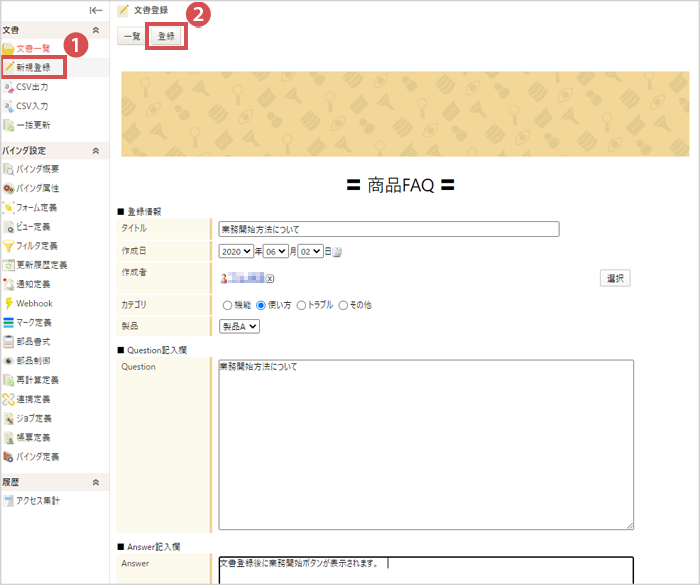Screen dimensions: 700x585
Task: Click inside the Question text area
Action: [426, 445]
